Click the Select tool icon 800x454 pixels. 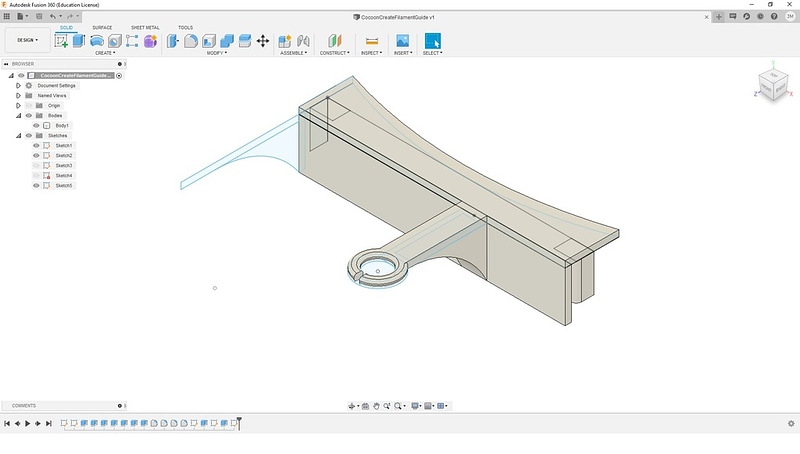coord(432,41)
